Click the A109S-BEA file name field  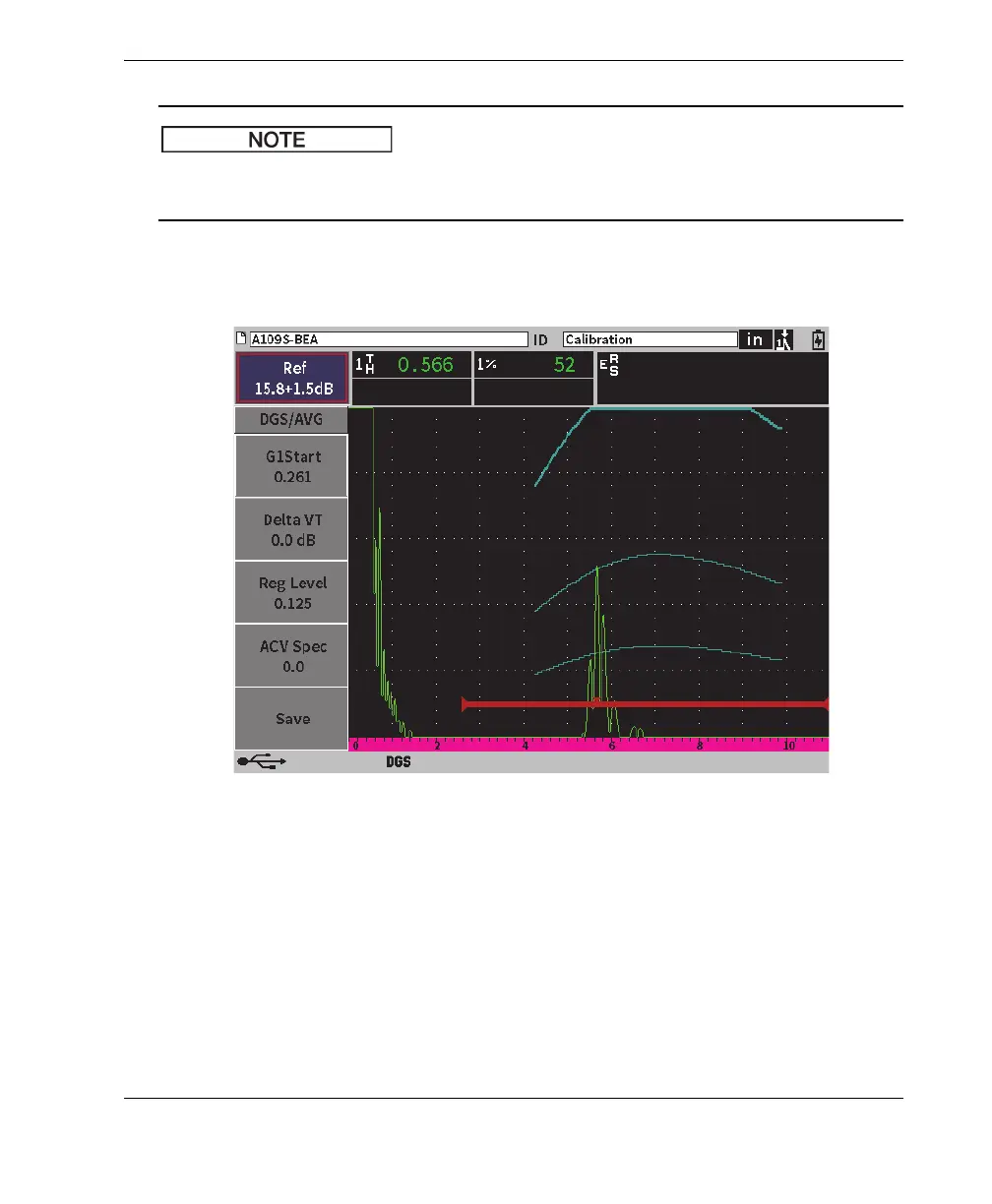389,339
